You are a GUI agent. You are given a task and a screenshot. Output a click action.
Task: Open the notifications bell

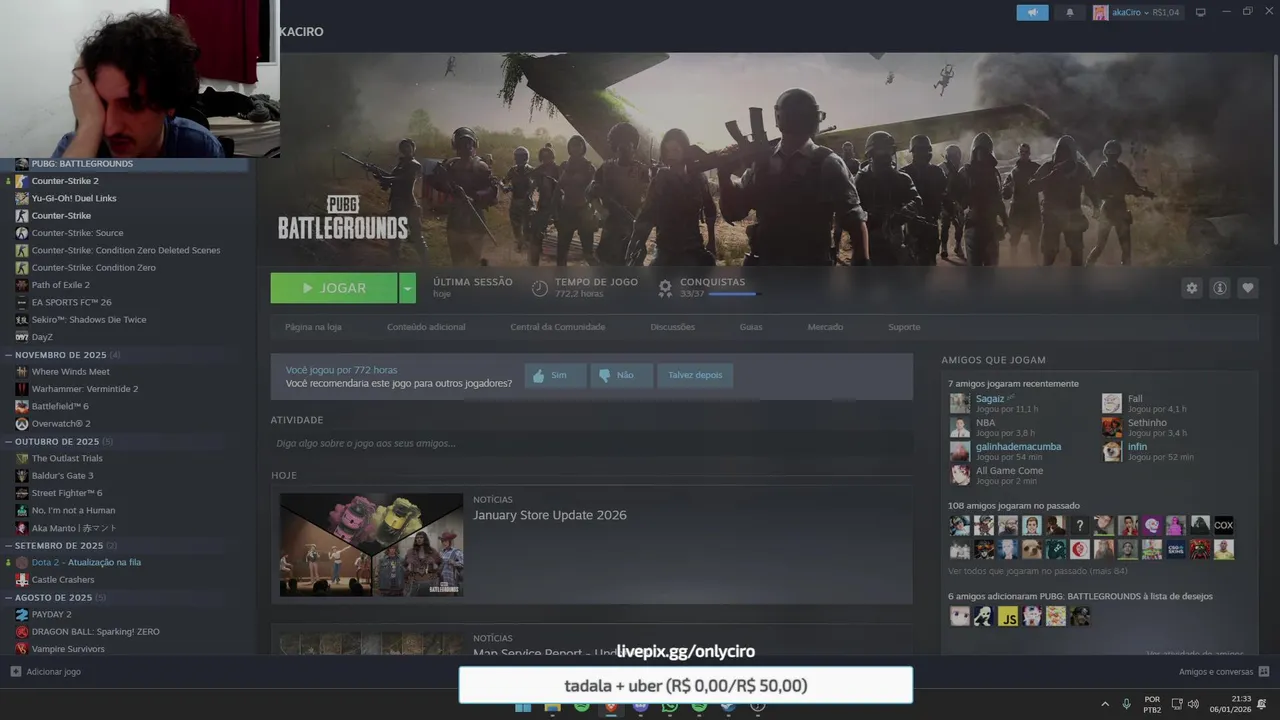(1070, 12)
